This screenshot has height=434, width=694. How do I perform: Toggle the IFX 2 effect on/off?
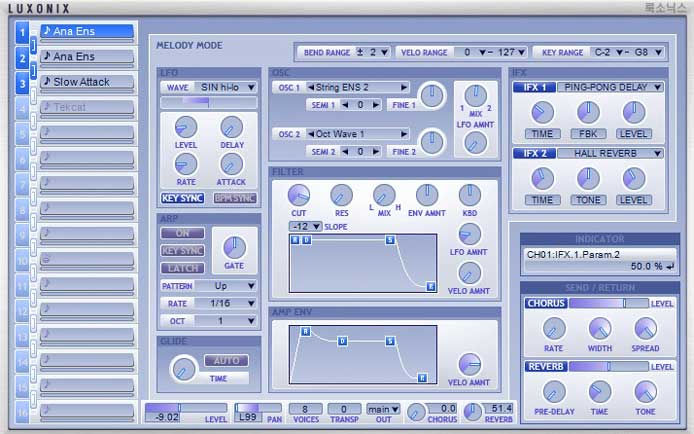tap(535, 154)
